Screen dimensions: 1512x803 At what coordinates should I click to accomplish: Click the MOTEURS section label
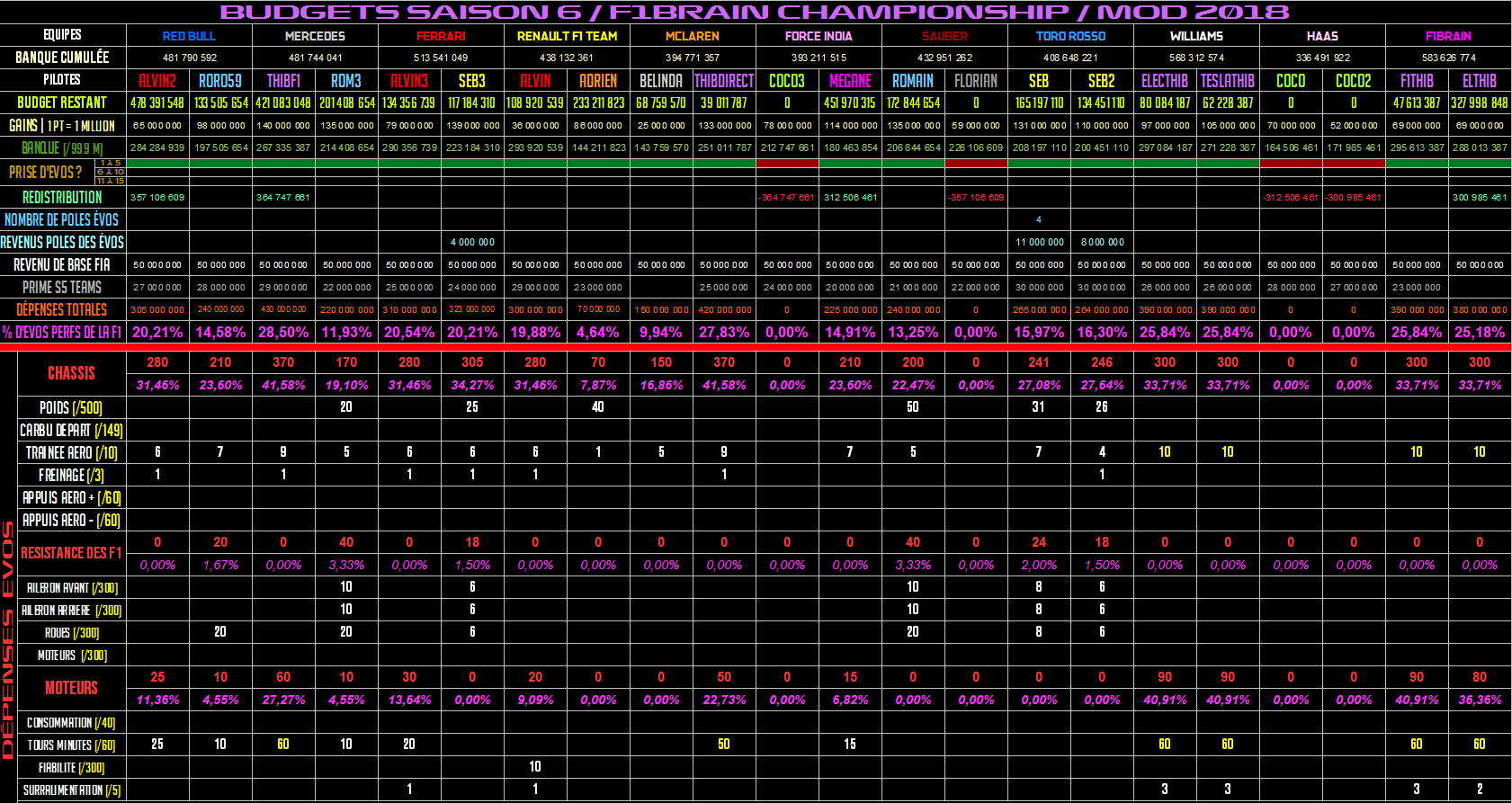[x=71, y=688]
